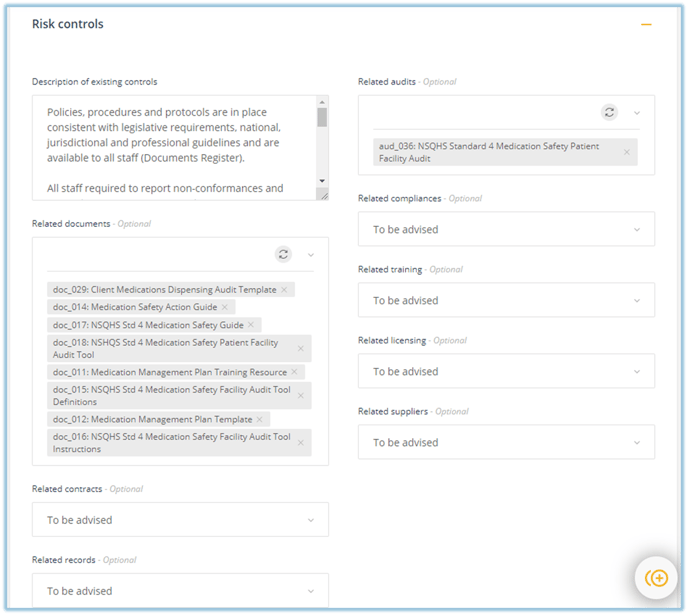Open the Related suppliers dropdown
This screenshot has width=688, height=615.
(x=506, y=442)
